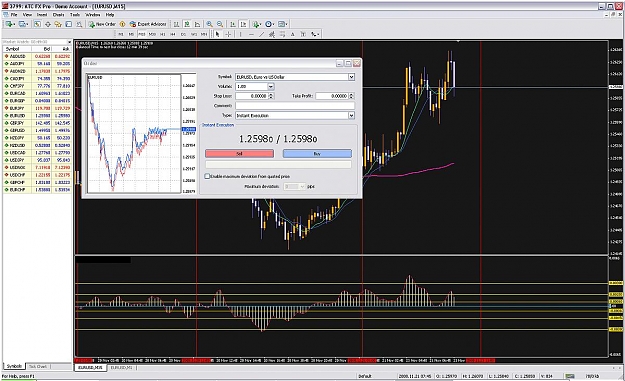Select the H4 timeframe button
This screenshot has width=625, height=381.
click(x=173, y=34)
